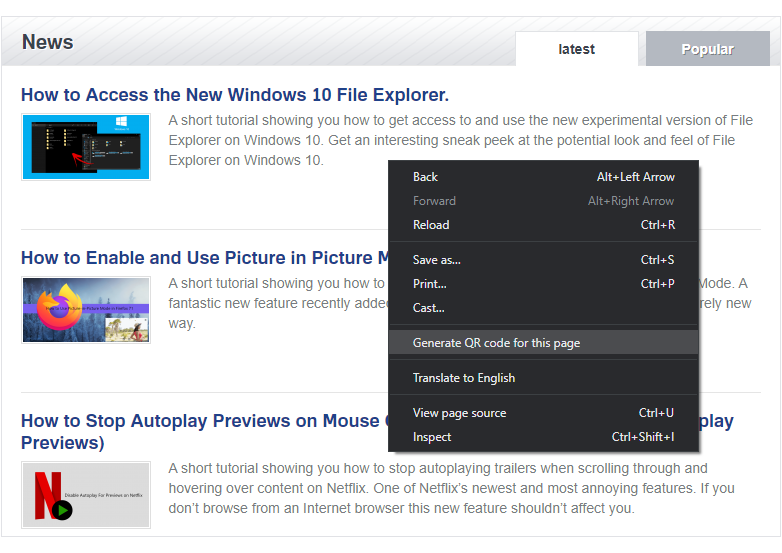This screenshot has height=553, width=782.
Task: Open the Windows 10 File Explorer article link
Action: point(235,95)
